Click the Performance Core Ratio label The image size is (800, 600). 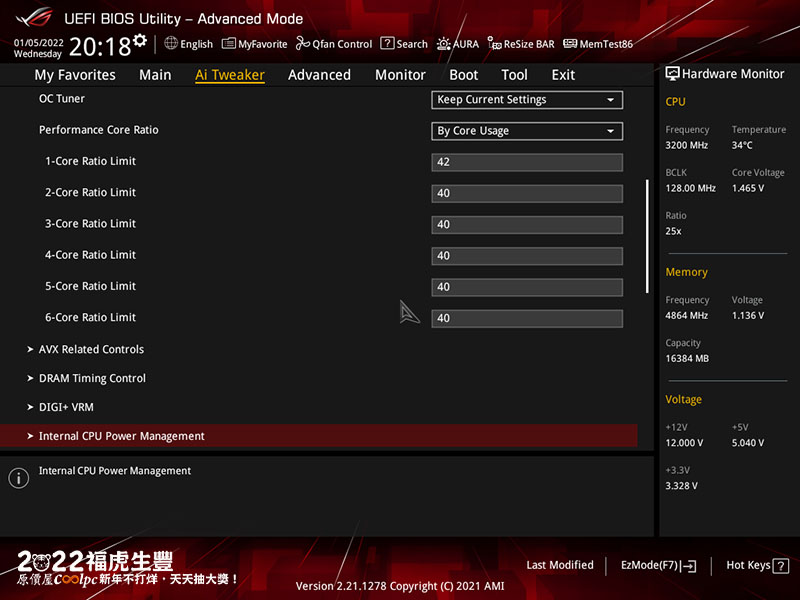98,130
